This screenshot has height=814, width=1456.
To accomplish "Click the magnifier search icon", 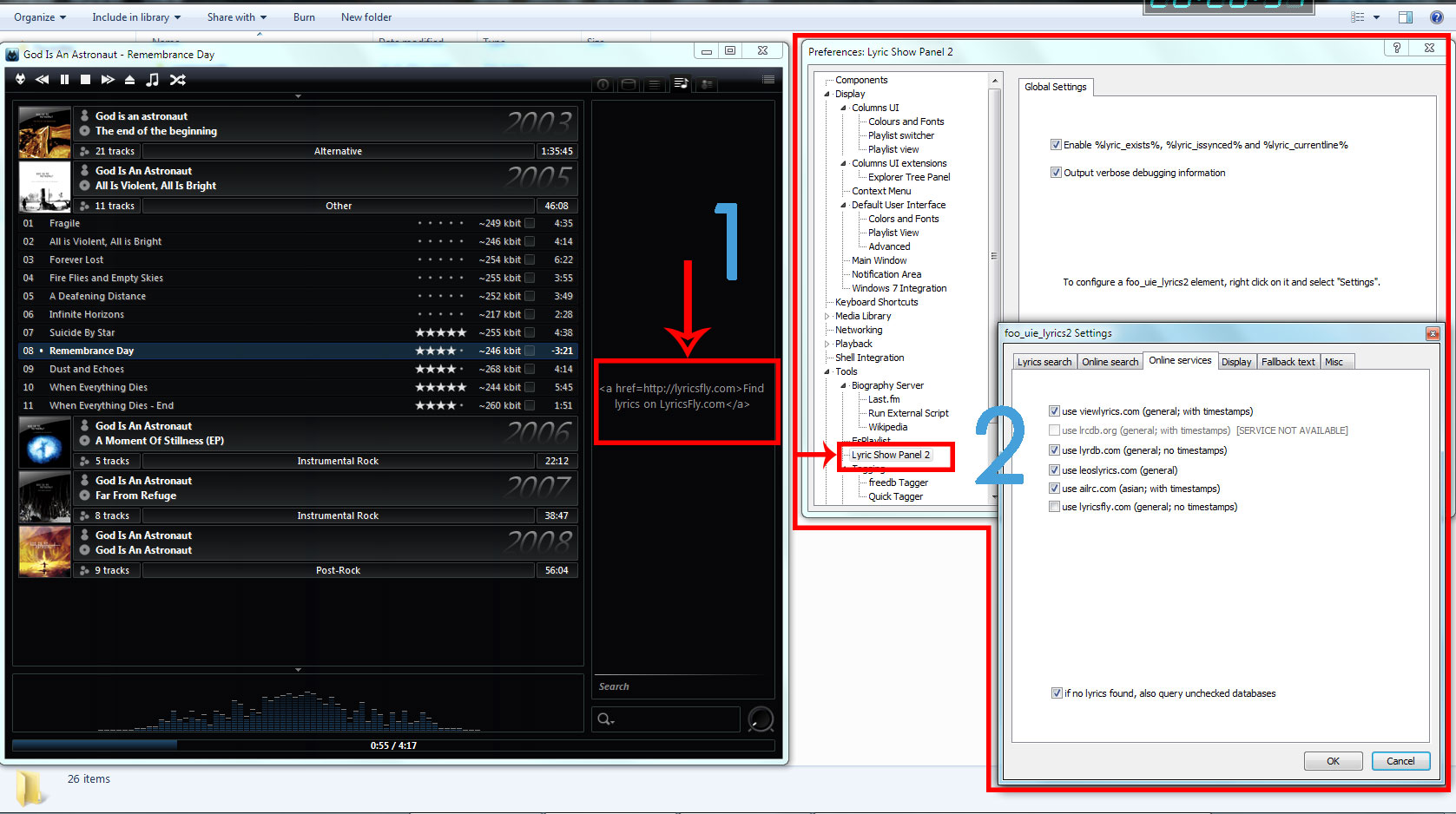I will 605,719.
